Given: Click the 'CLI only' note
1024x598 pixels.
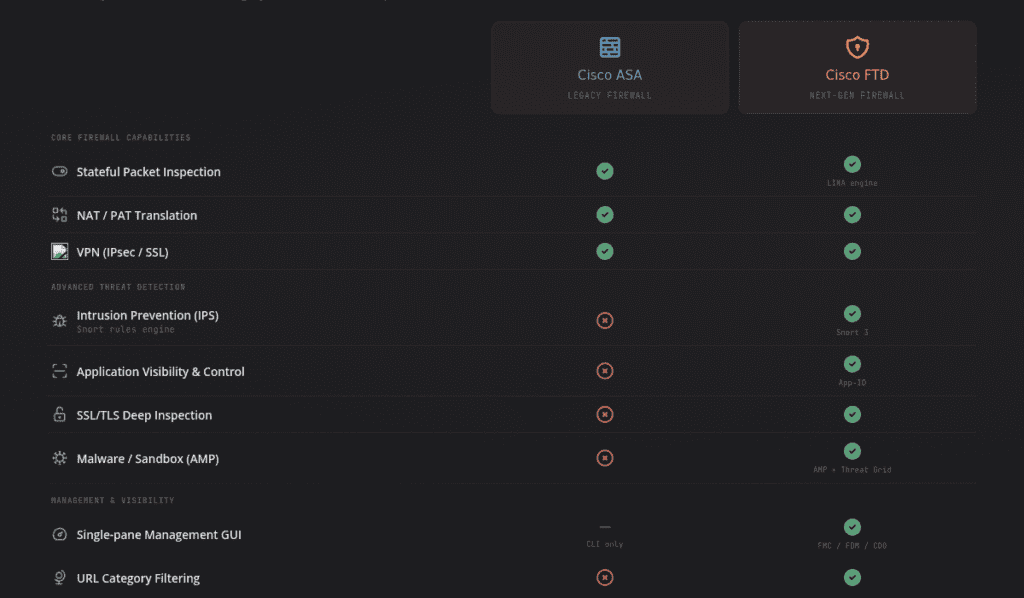Looking at the screenshot, I should [x=605, y=544].
